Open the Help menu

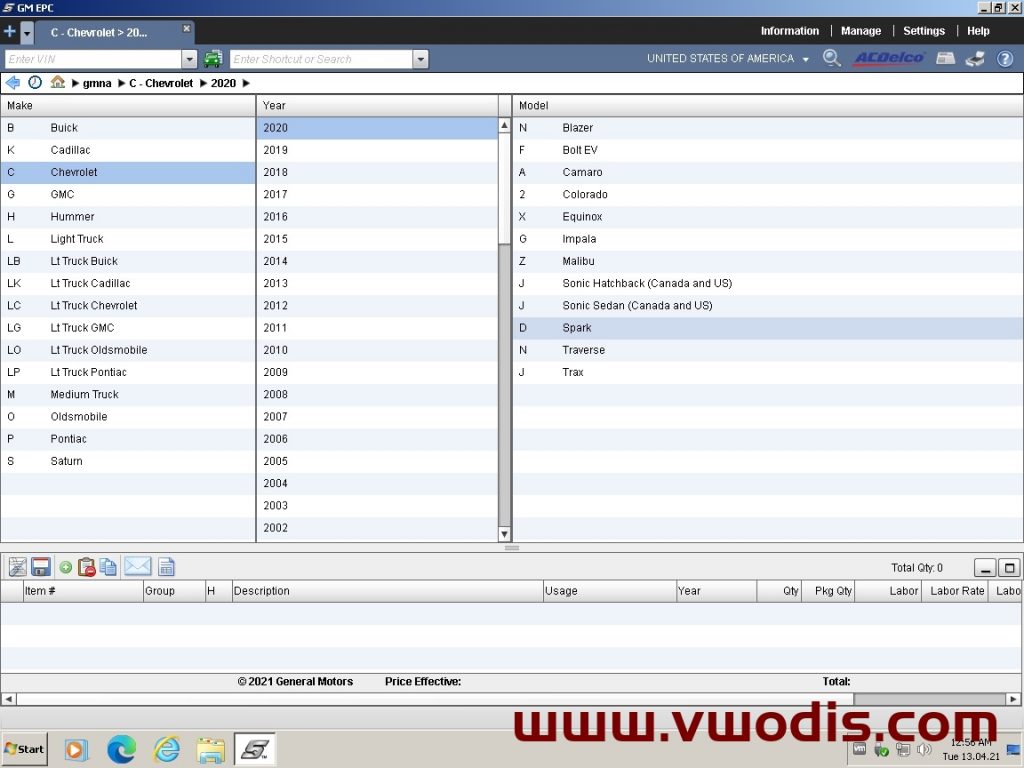coord(978,31)
